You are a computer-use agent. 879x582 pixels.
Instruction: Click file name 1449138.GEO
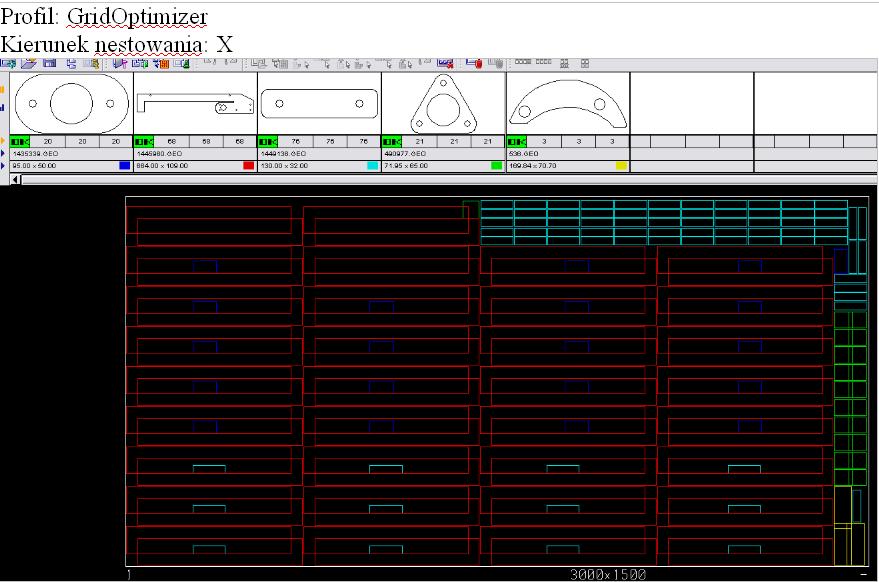point(283,154)
